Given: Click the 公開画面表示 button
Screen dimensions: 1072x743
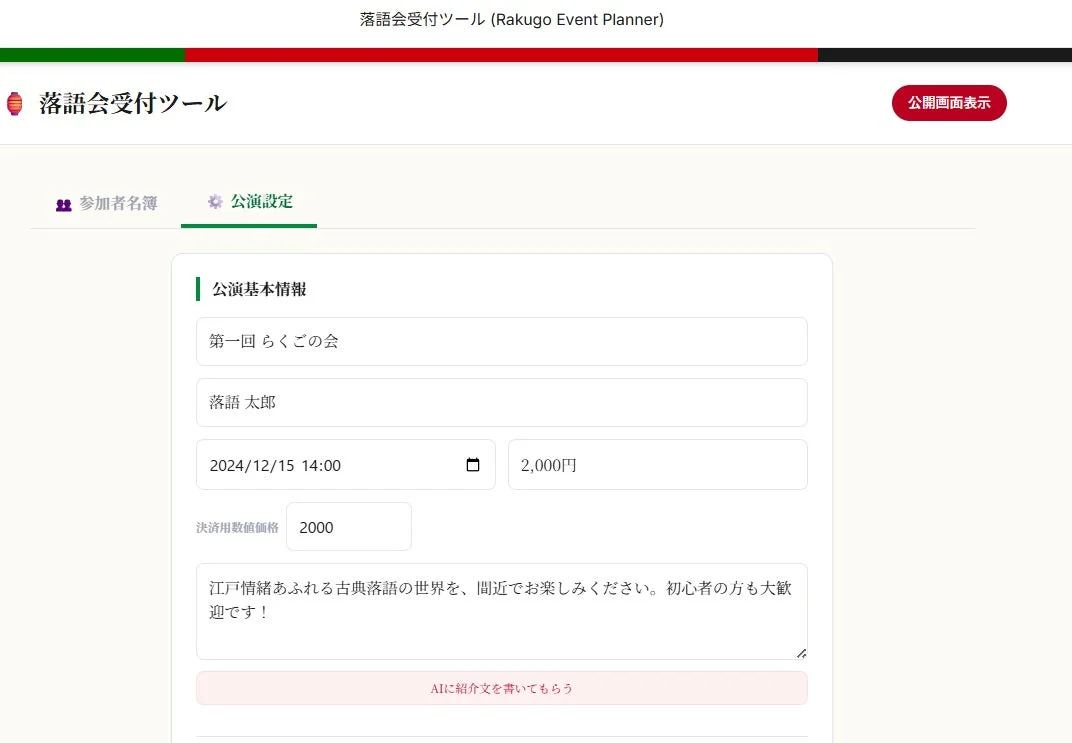Looking at the screenshot, I should pos(948,103).
